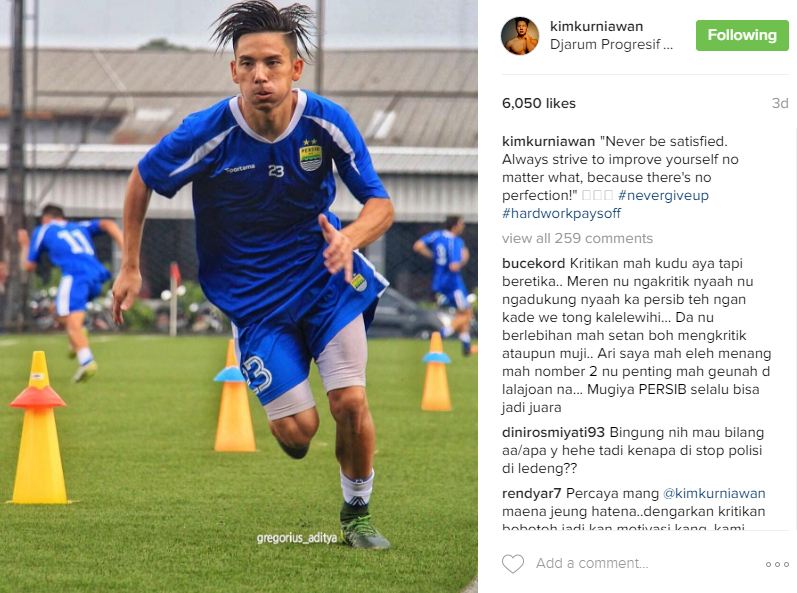This screenshot has width=797, height=593.
Task: Open dinirosmiyati93's commenter profile
Action: tap(553, 432)
